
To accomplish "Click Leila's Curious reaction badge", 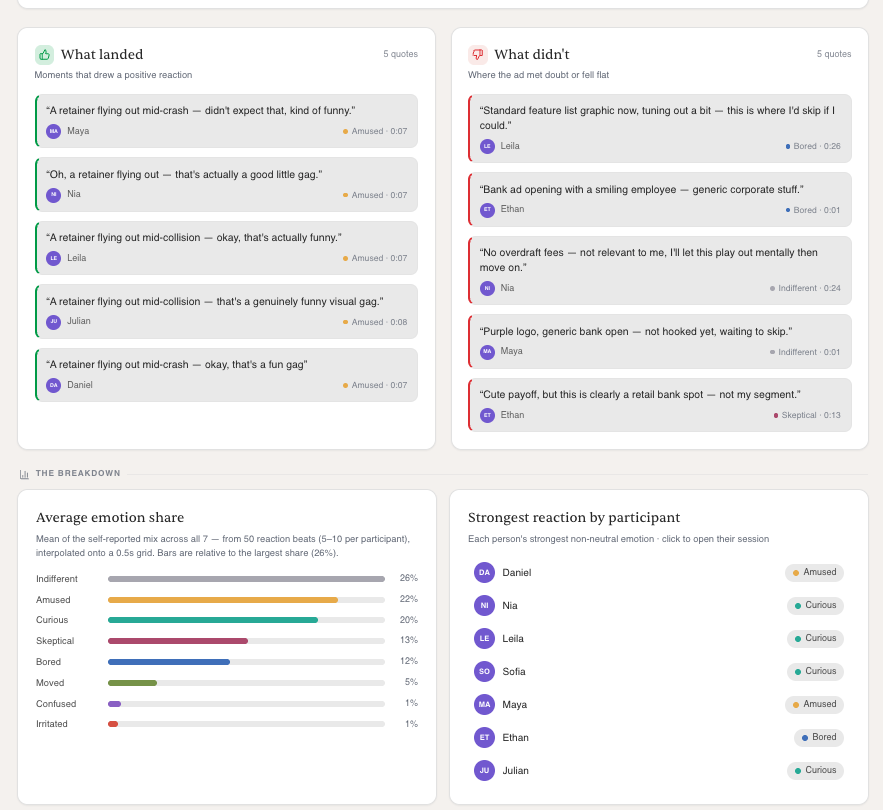I will (x=815, y=638).
